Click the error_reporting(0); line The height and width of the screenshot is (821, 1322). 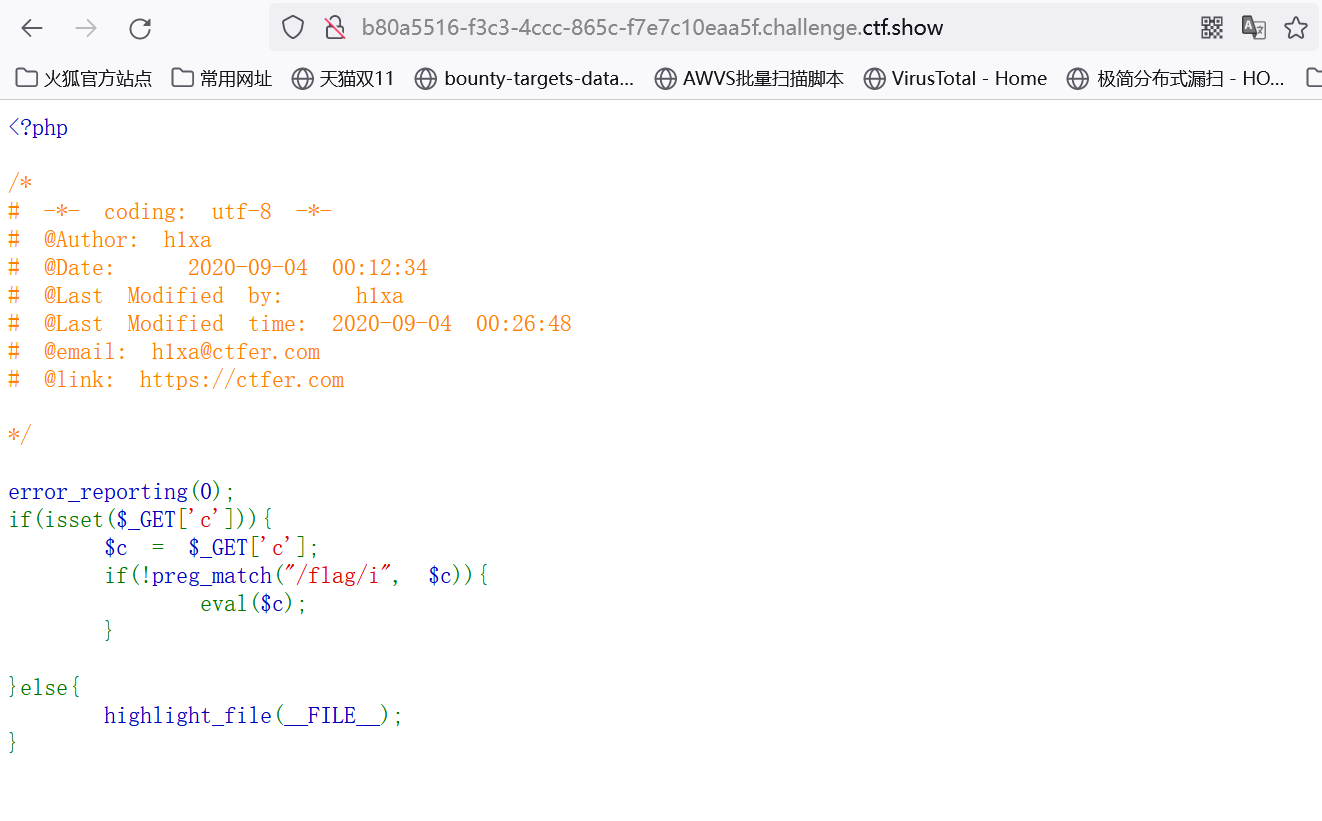(x=122, y=492)
